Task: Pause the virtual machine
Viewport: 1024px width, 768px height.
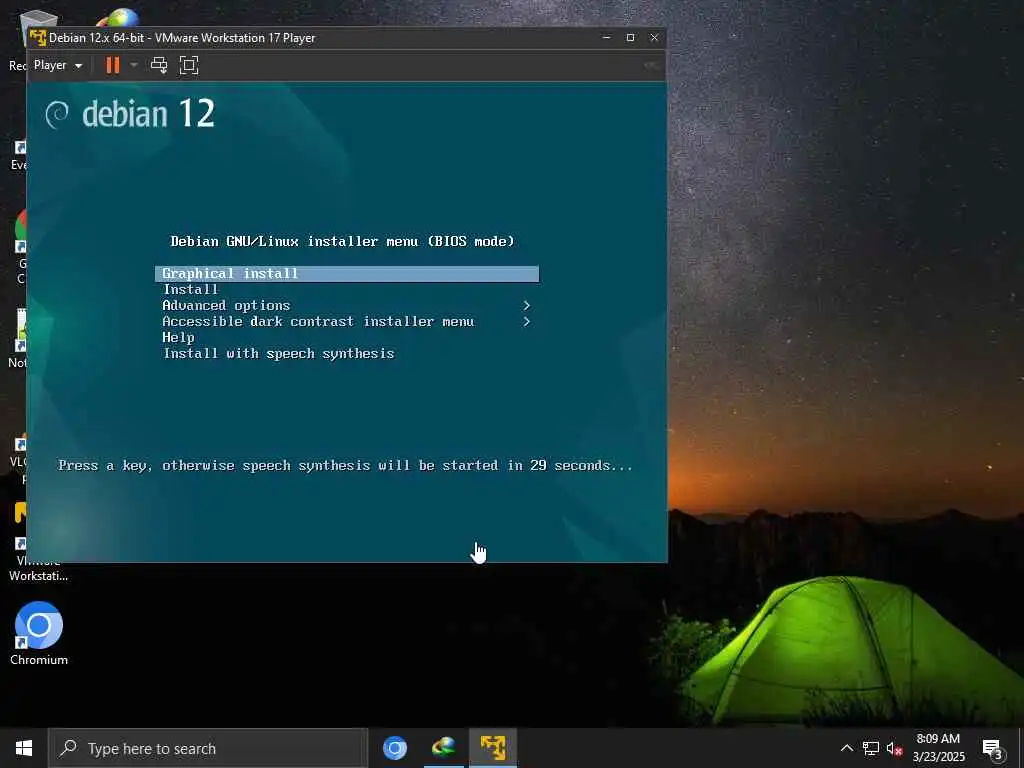Action: [x=113, y=65]
